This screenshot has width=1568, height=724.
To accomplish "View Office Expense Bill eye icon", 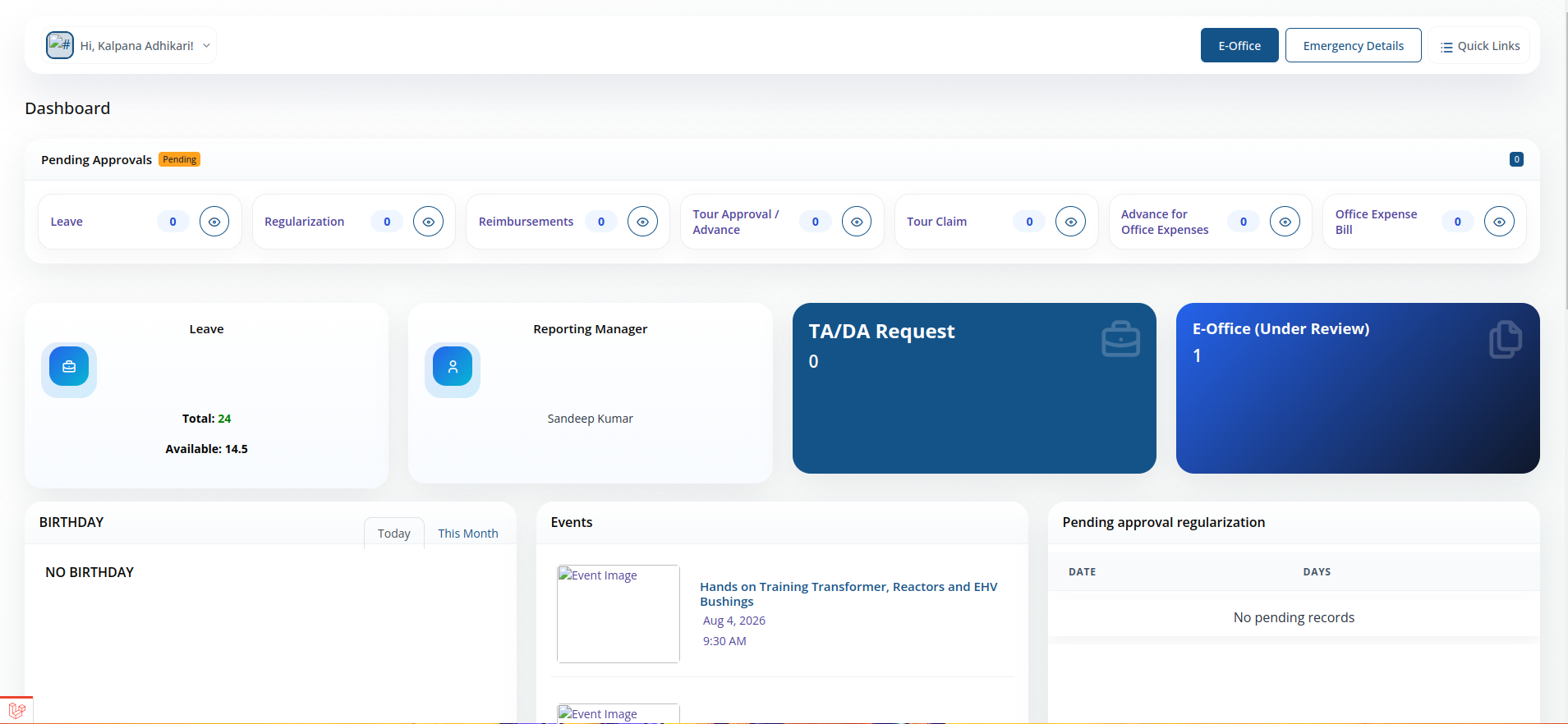I will [1499, 222].
